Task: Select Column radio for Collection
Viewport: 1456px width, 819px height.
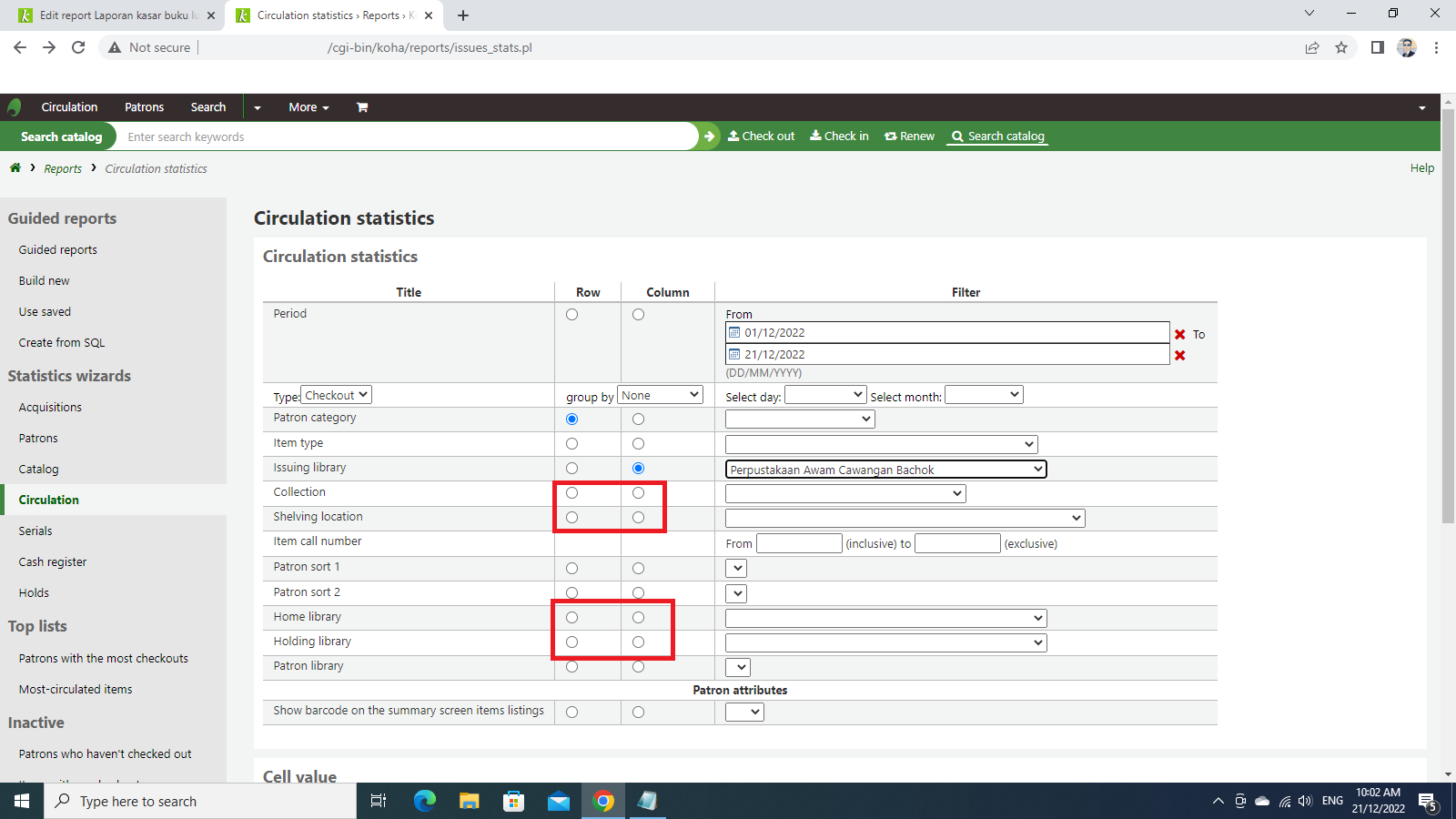Action: click(x=638, y=493)
